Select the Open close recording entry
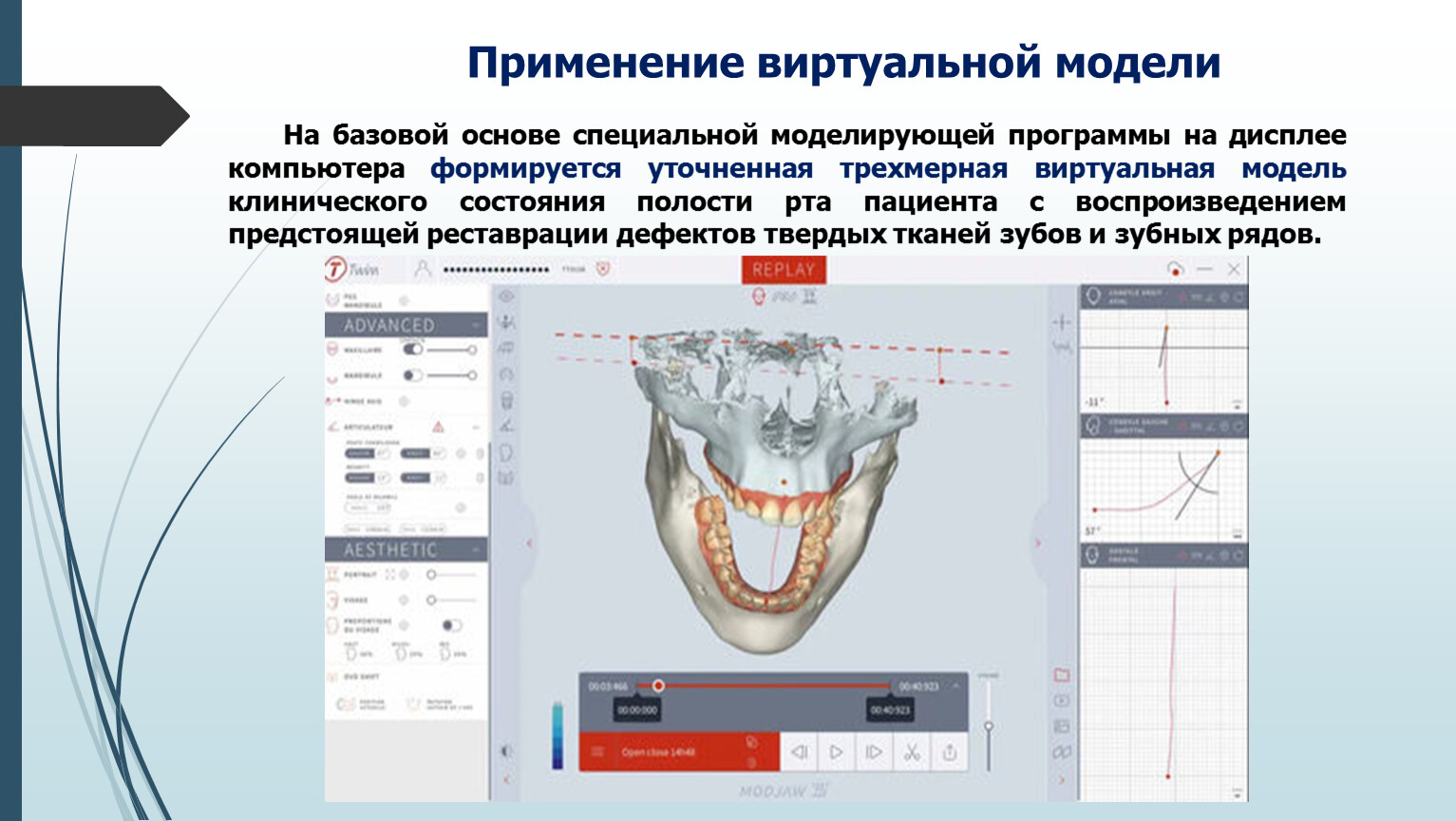The width and height of the screenshot is (1456, 821). pos(658,752)
